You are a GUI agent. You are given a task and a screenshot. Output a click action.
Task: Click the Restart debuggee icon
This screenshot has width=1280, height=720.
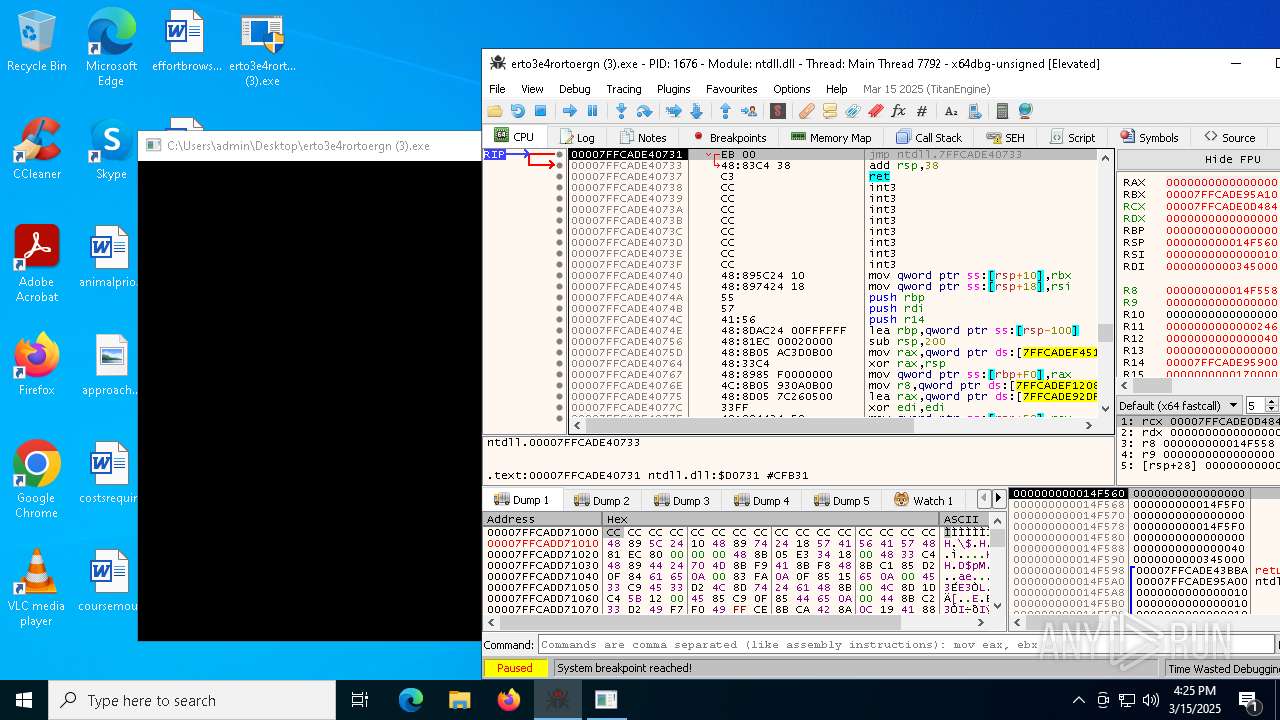(517, 111)
